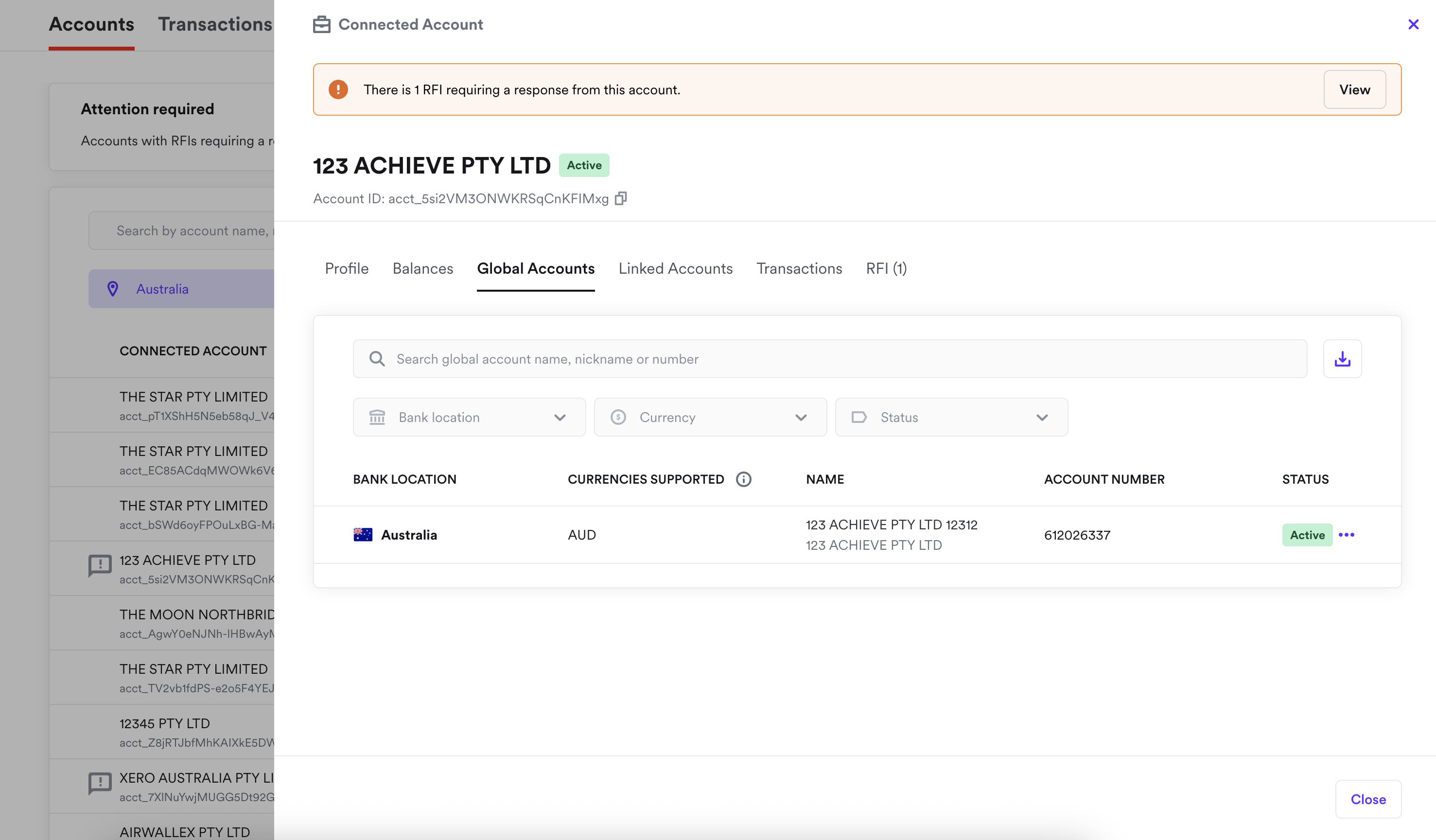Click the RFI message icon beside XERO AUSTRALIA
Screen dimensions: 1436x840
[x=100, y=783]
